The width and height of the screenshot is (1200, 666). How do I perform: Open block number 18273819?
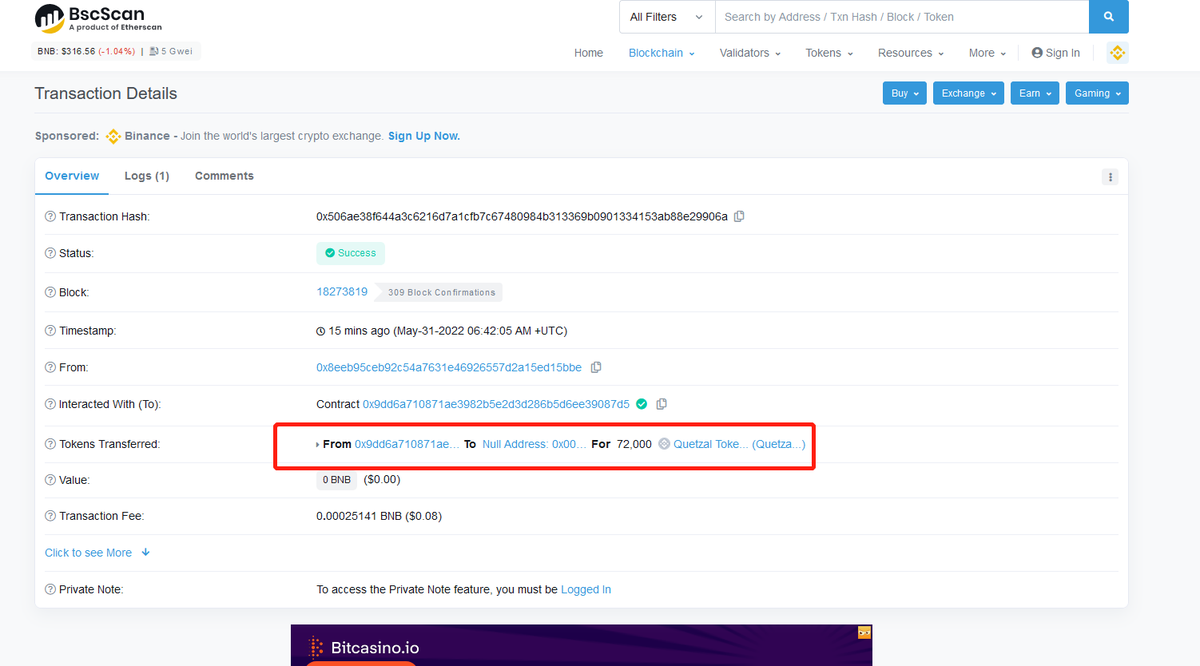[x=342, y=292]
